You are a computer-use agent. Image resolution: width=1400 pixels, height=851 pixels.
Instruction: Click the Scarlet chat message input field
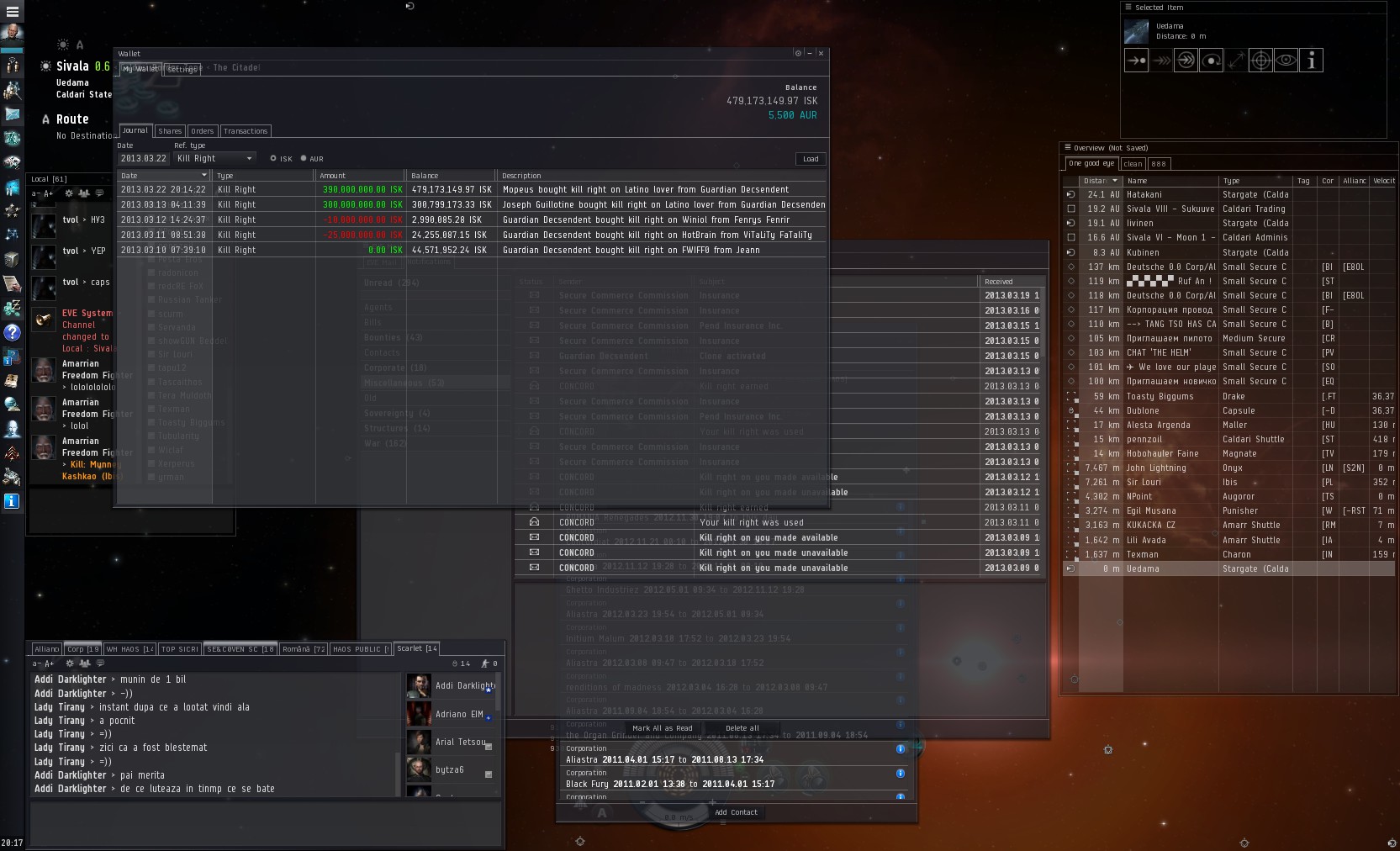click(266, 823)
